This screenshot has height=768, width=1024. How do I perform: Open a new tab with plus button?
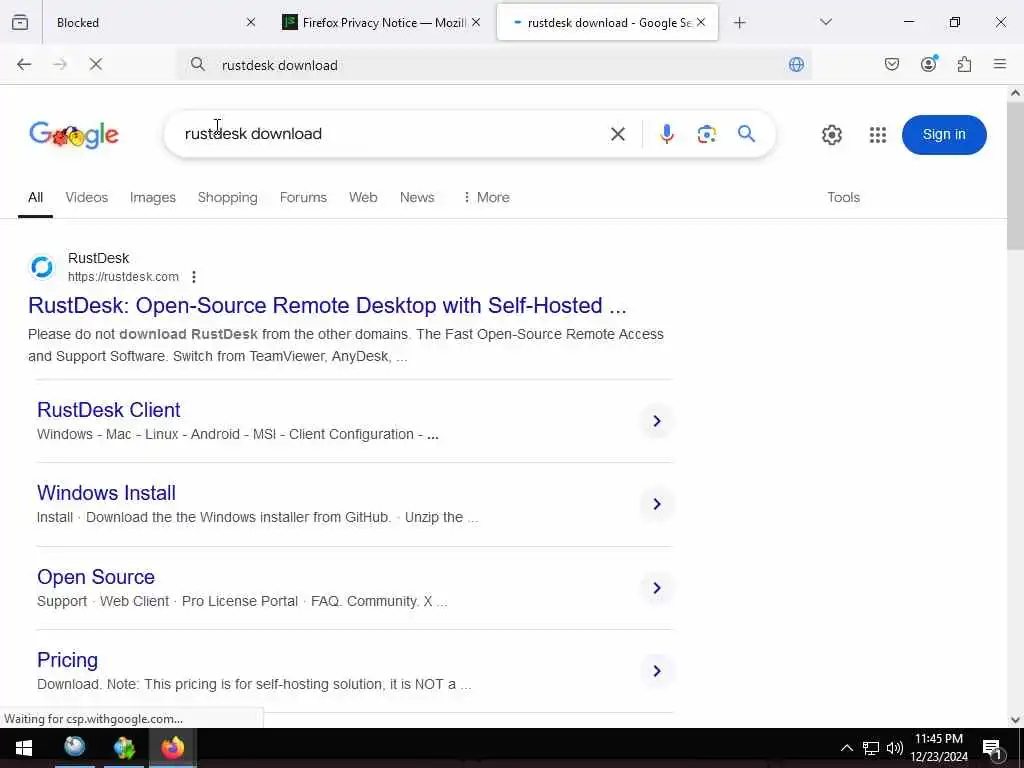pyautogui.click(x=739, y=23)
